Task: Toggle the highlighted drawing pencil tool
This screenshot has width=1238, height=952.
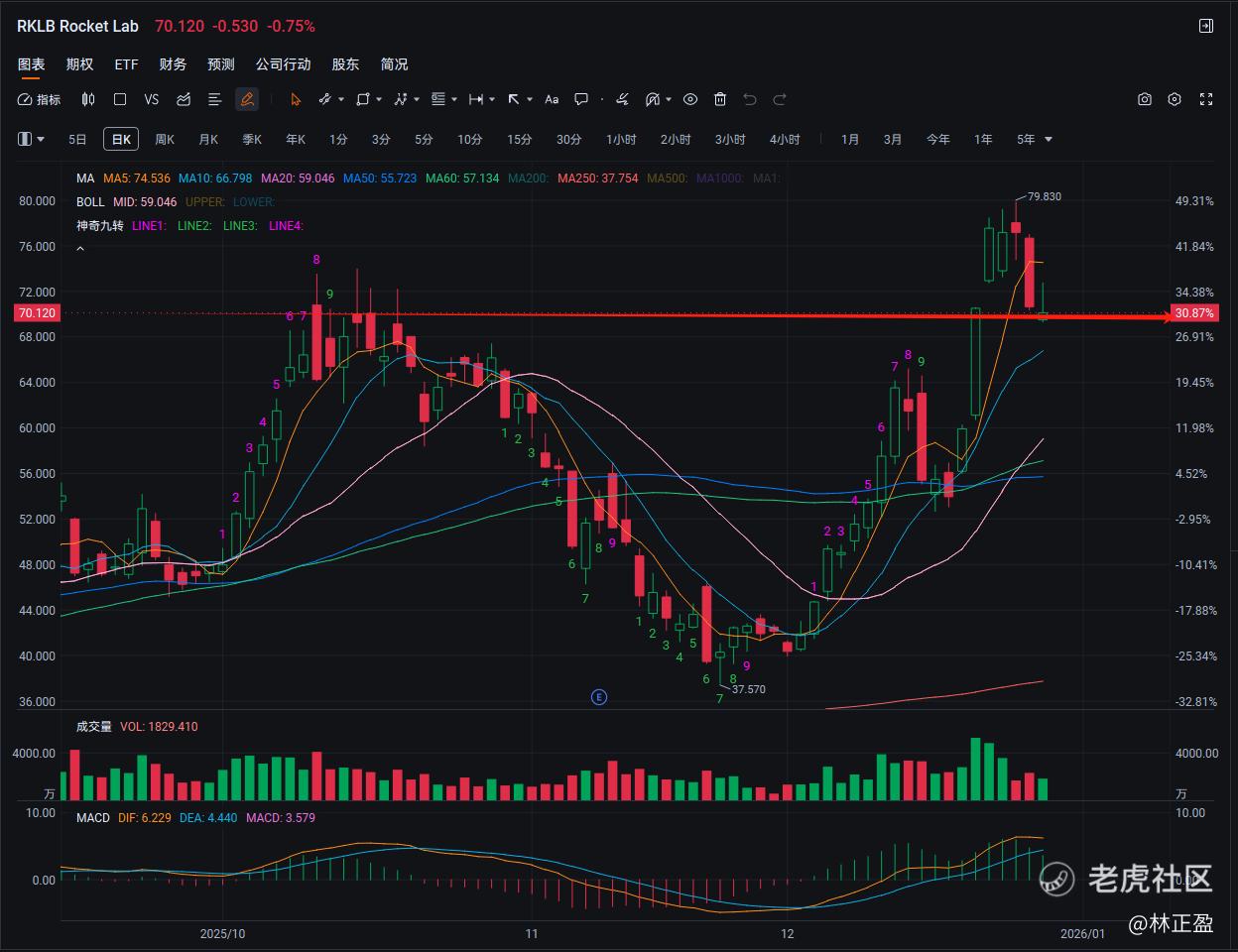Action: click(247, 99)
